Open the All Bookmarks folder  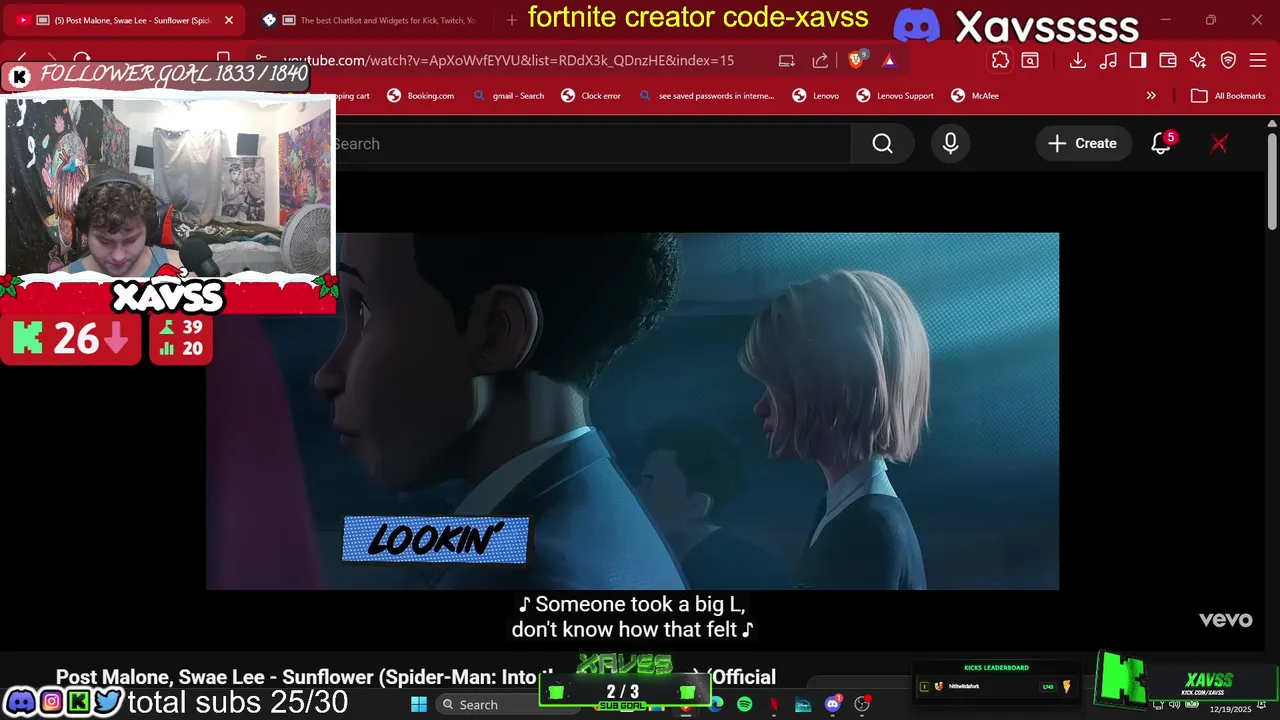(1229, 96)
